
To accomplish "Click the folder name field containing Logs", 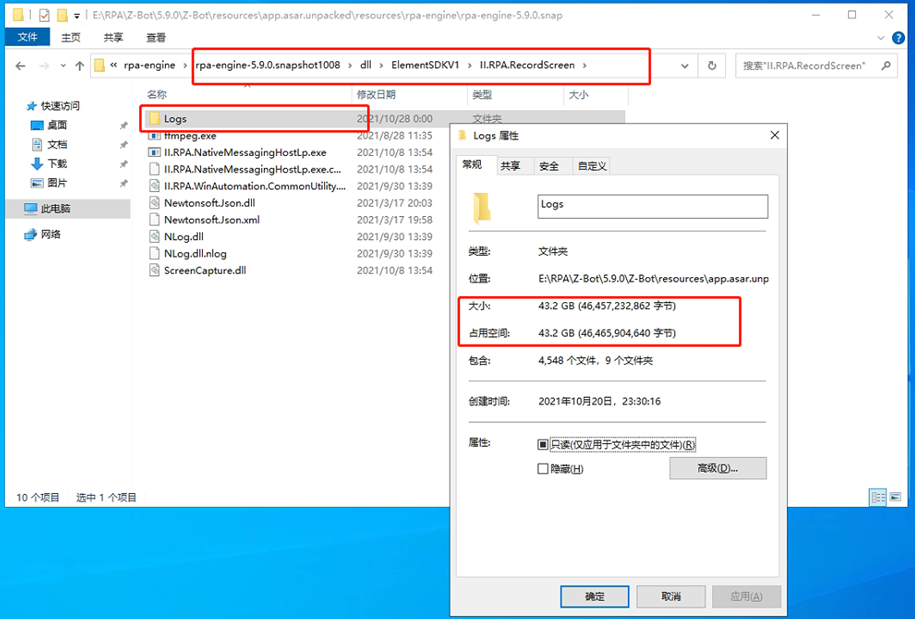I will point(652,205).
